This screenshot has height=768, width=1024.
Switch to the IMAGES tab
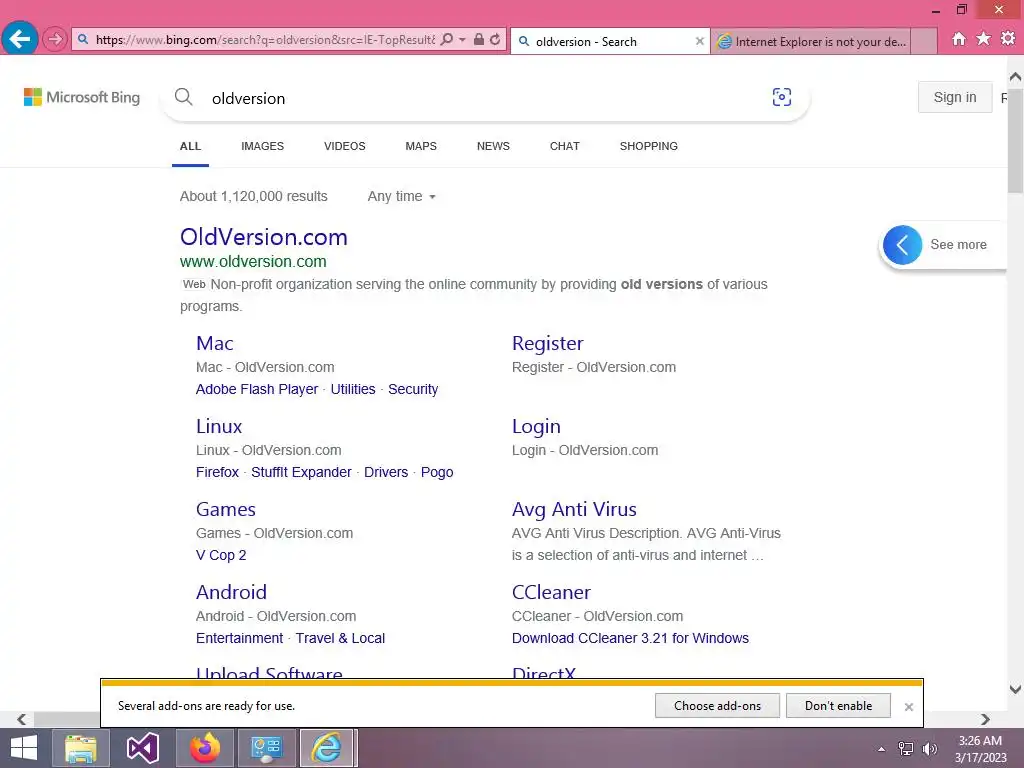pos(263,146)
